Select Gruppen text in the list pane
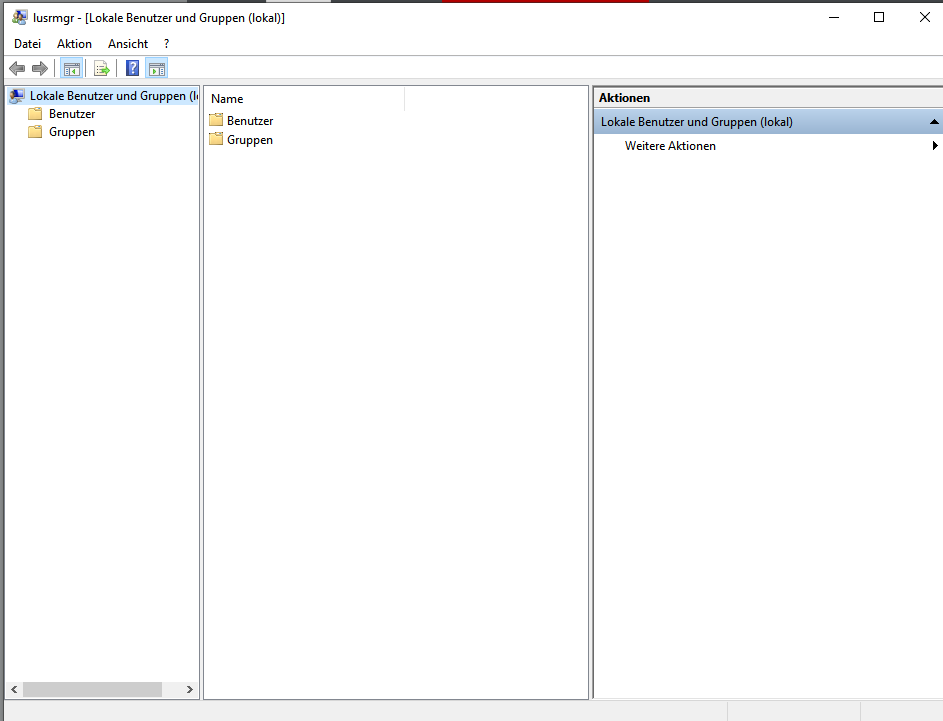 pos(250,140)
